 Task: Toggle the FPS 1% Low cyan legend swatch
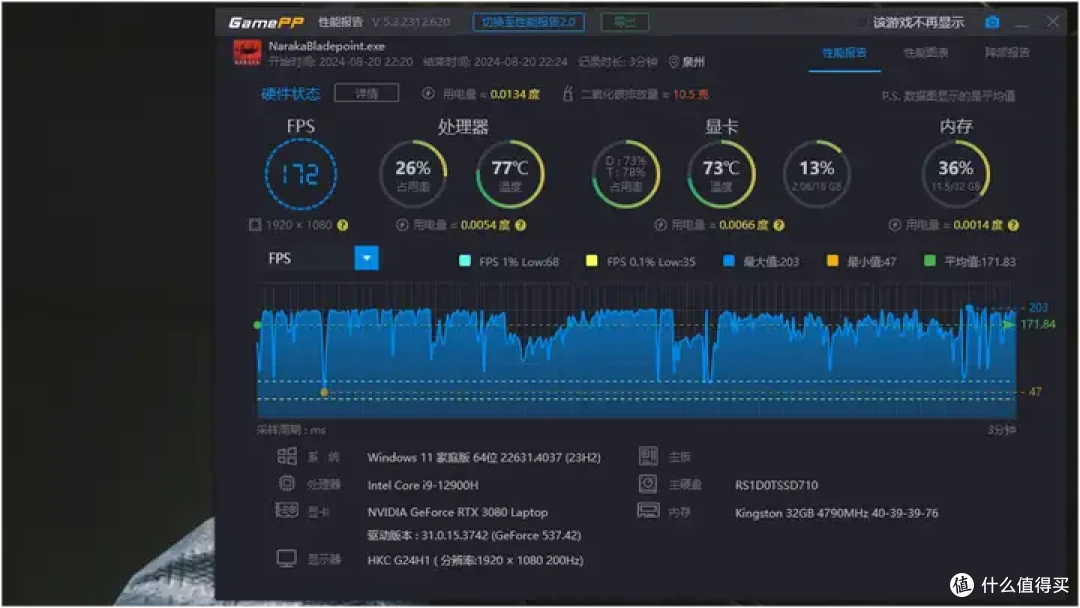point(465,261)
